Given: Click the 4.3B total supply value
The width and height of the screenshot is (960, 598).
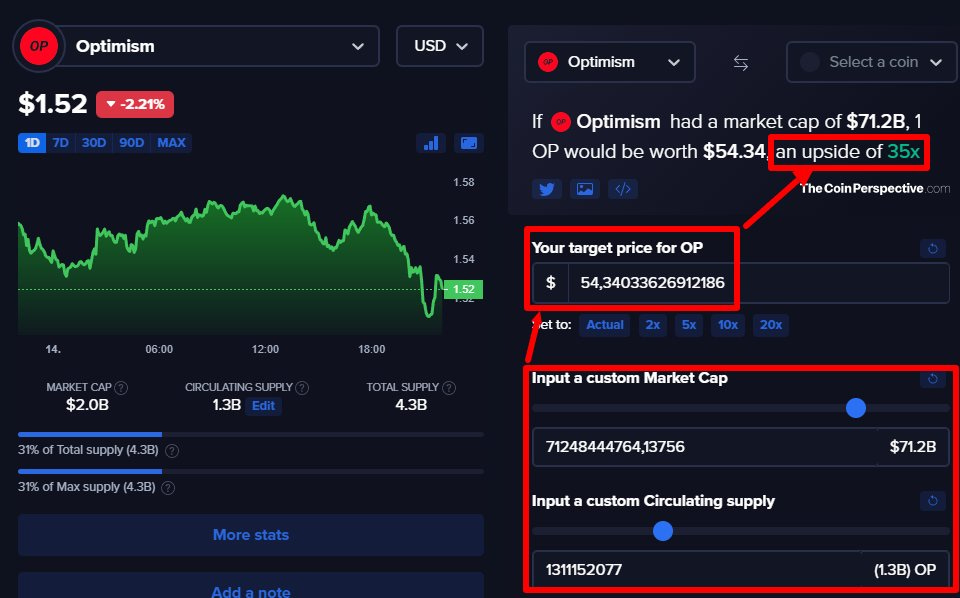Looking at the screenshot, I should [411, 405].
